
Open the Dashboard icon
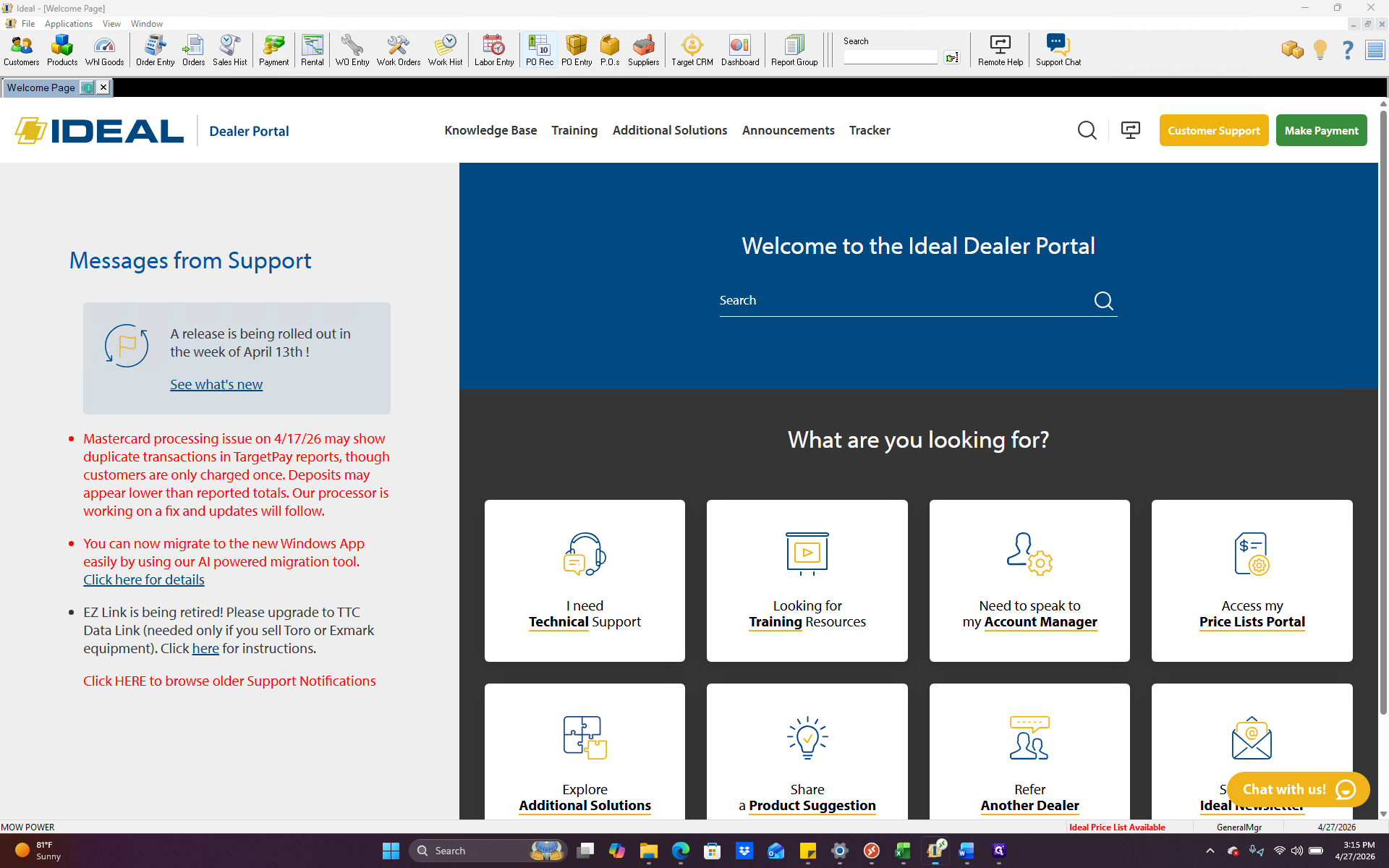(740, 51)
